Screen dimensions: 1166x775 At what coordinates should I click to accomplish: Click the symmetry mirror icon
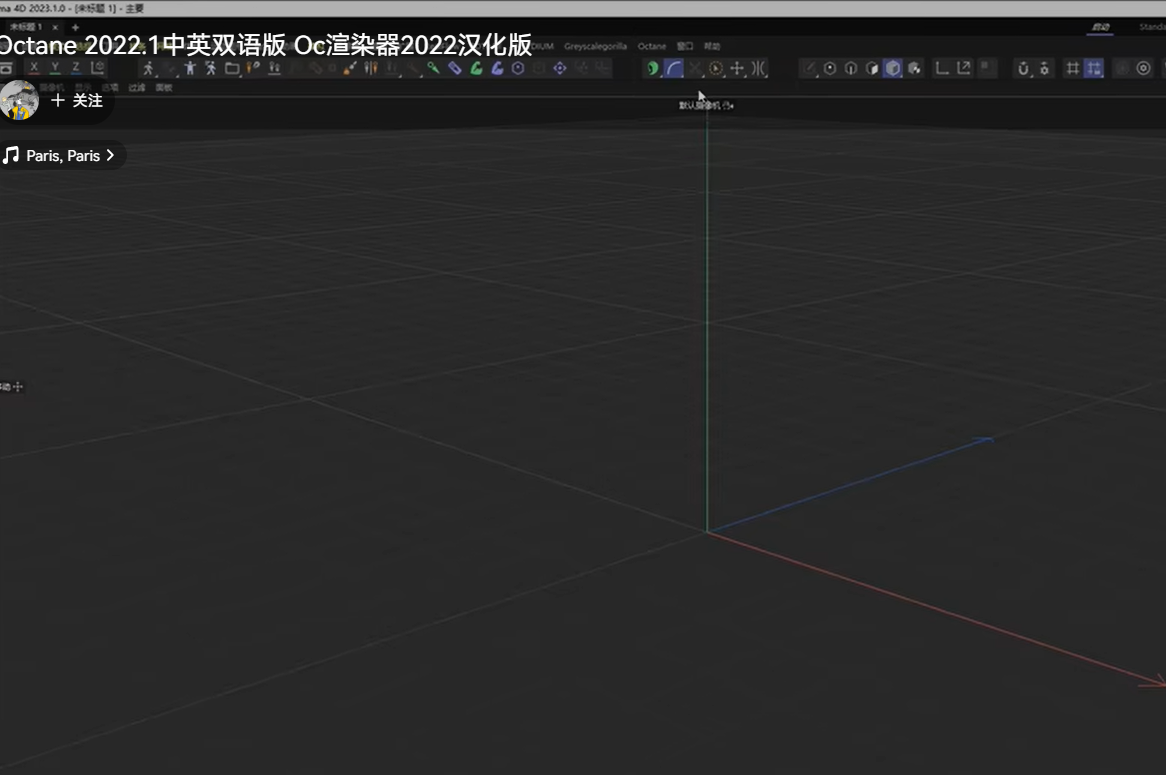758,68
